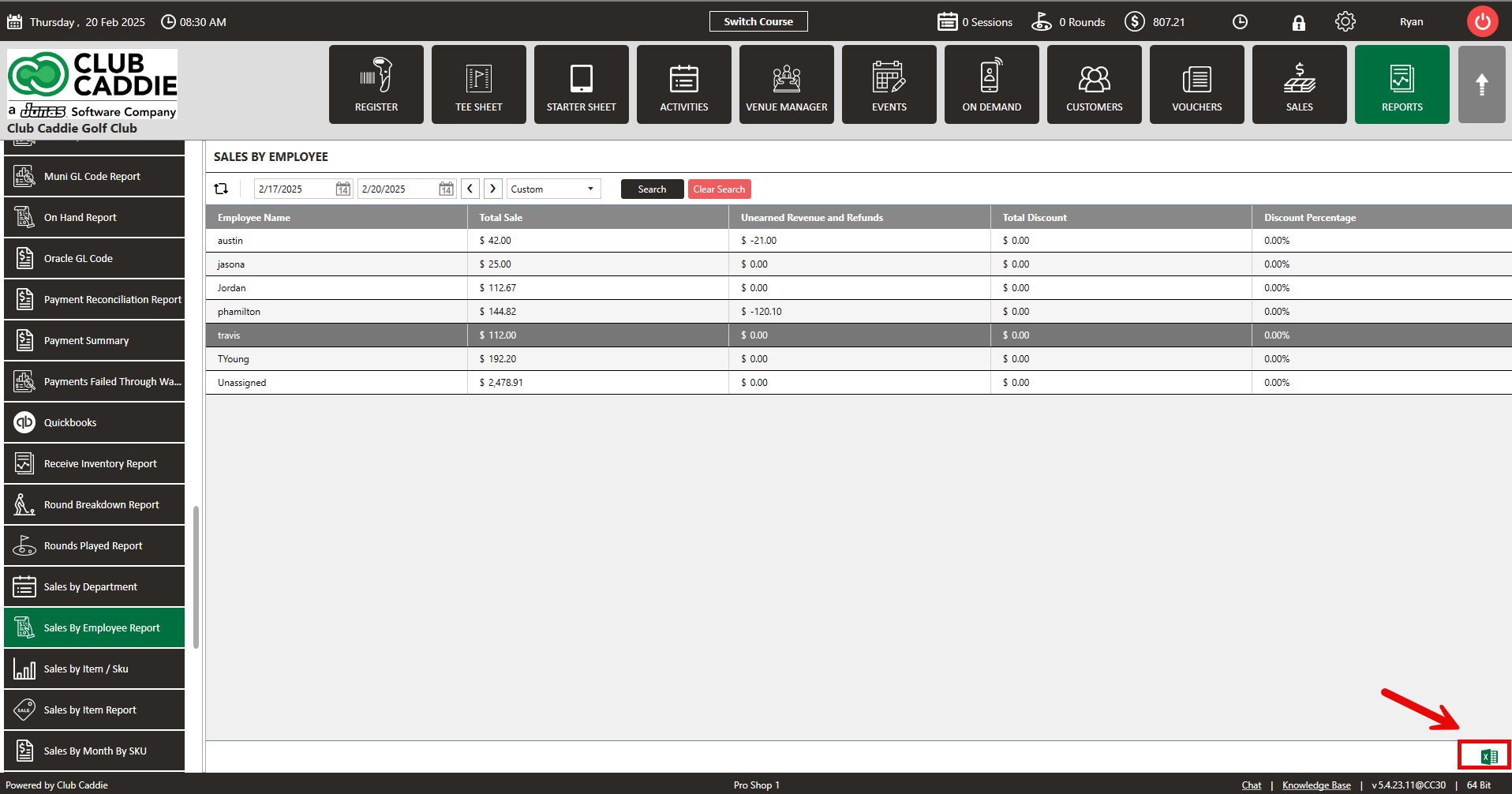Open Receive Inventory Report
The height and width of the screenshot is (794, 1512).
(x=94, y=463)
